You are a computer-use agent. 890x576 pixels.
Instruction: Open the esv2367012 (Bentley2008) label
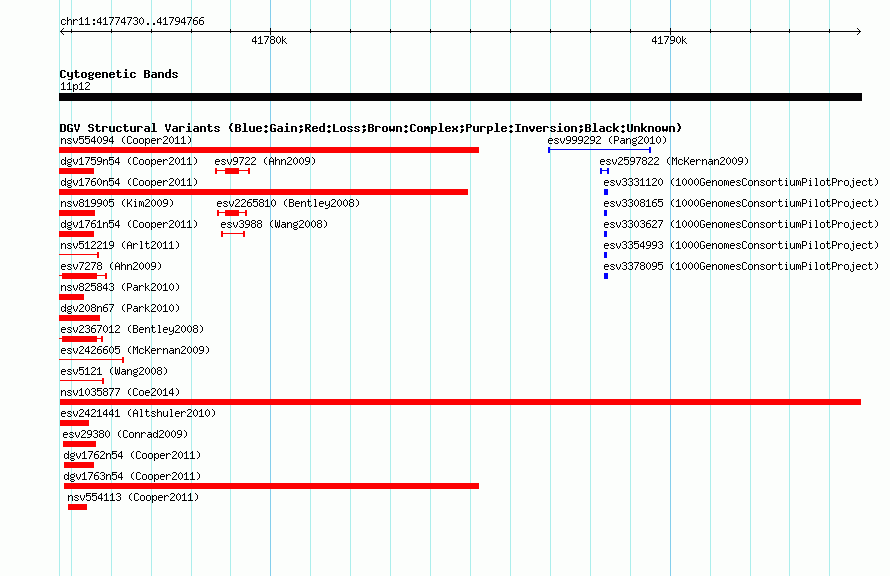pos(132,329)
